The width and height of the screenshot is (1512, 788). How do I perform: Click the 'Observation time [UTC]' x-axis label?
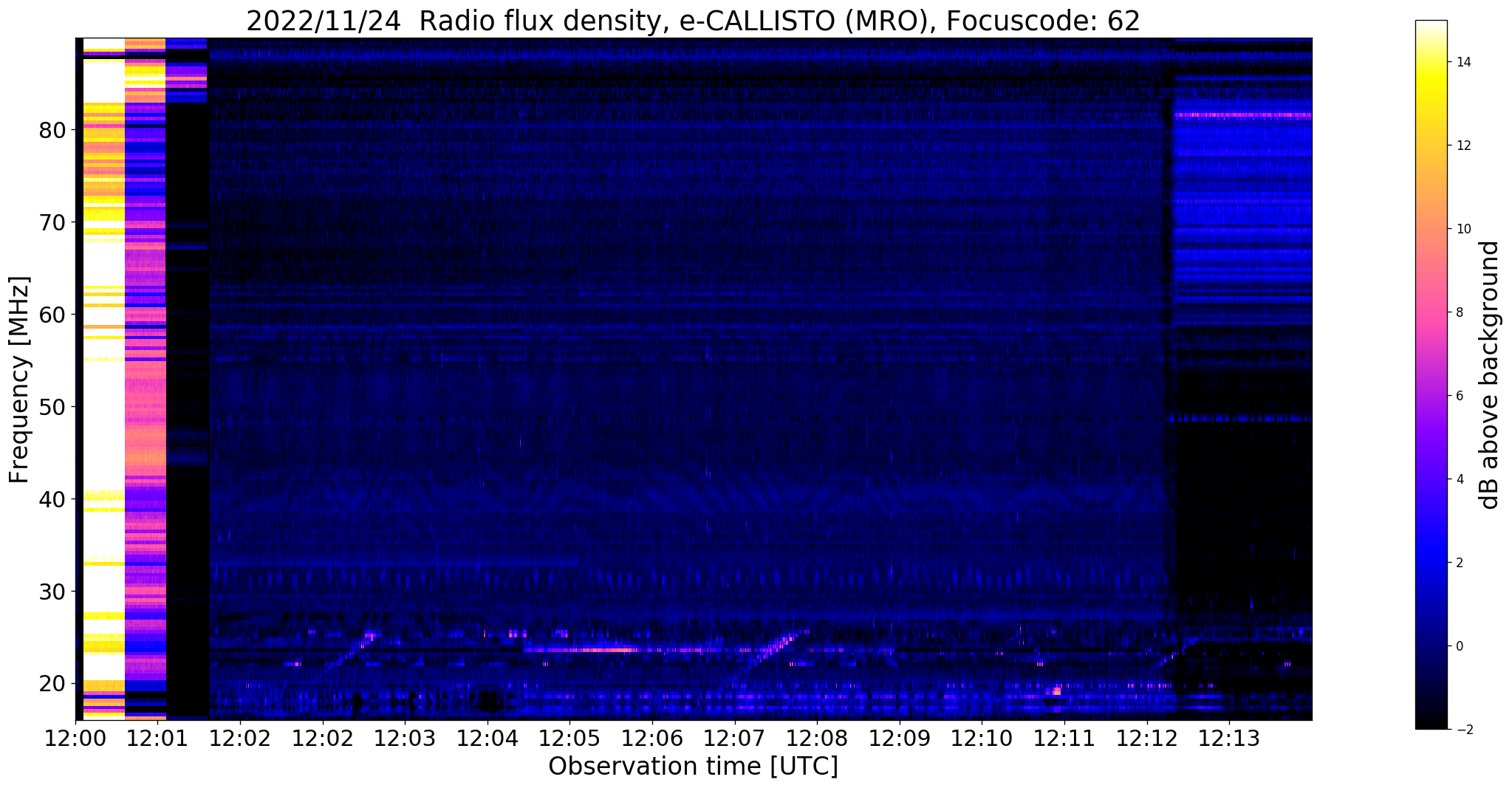pyautogui.click(x=693, y=767)
